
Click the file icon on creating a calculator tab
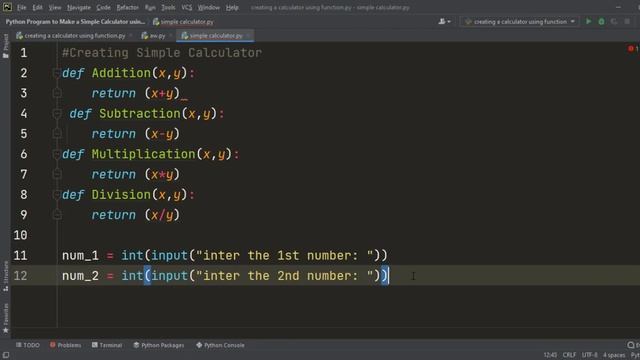19,36
